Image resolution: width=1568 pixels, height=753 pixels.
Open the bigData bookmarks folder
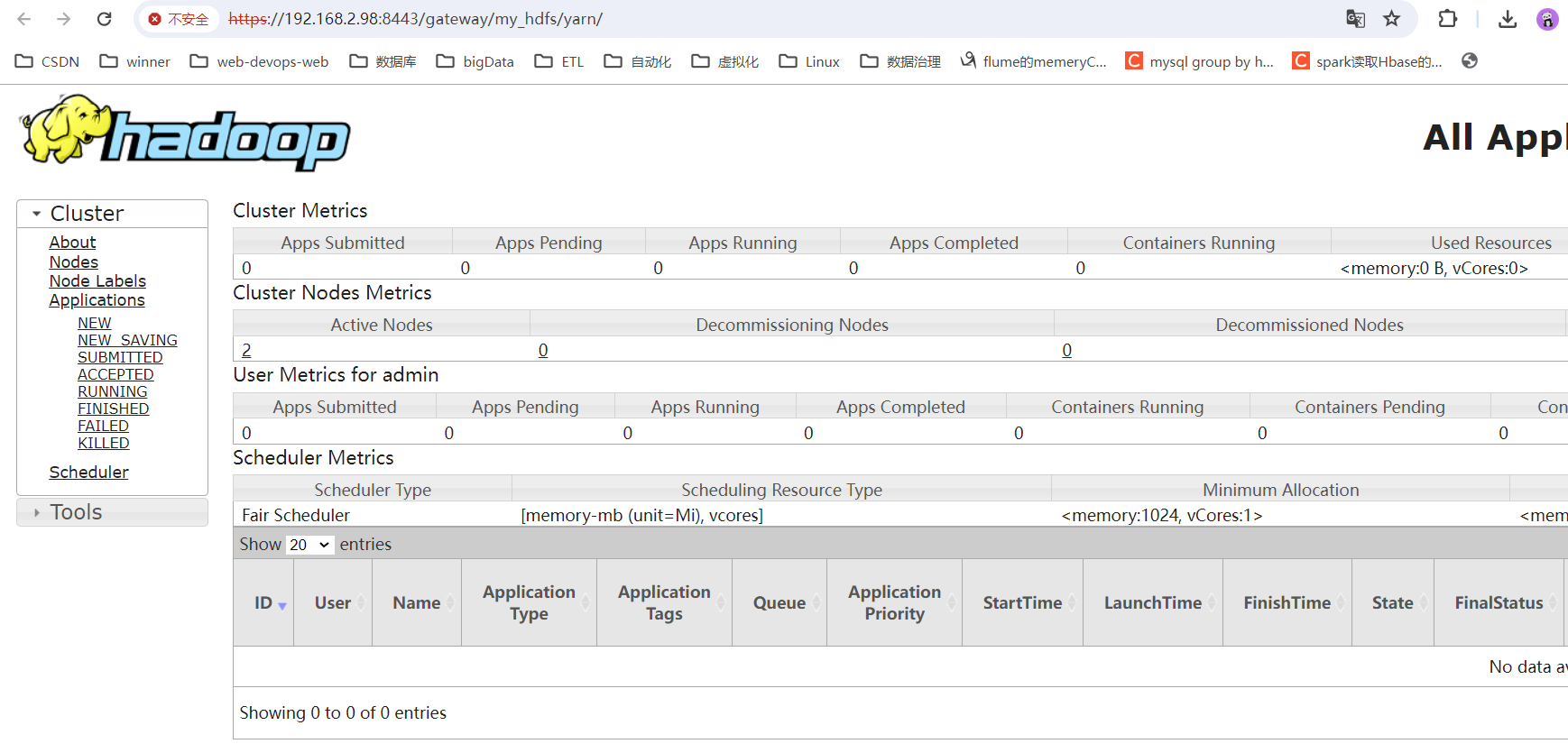pyautogui.click(x=475, y=61)
